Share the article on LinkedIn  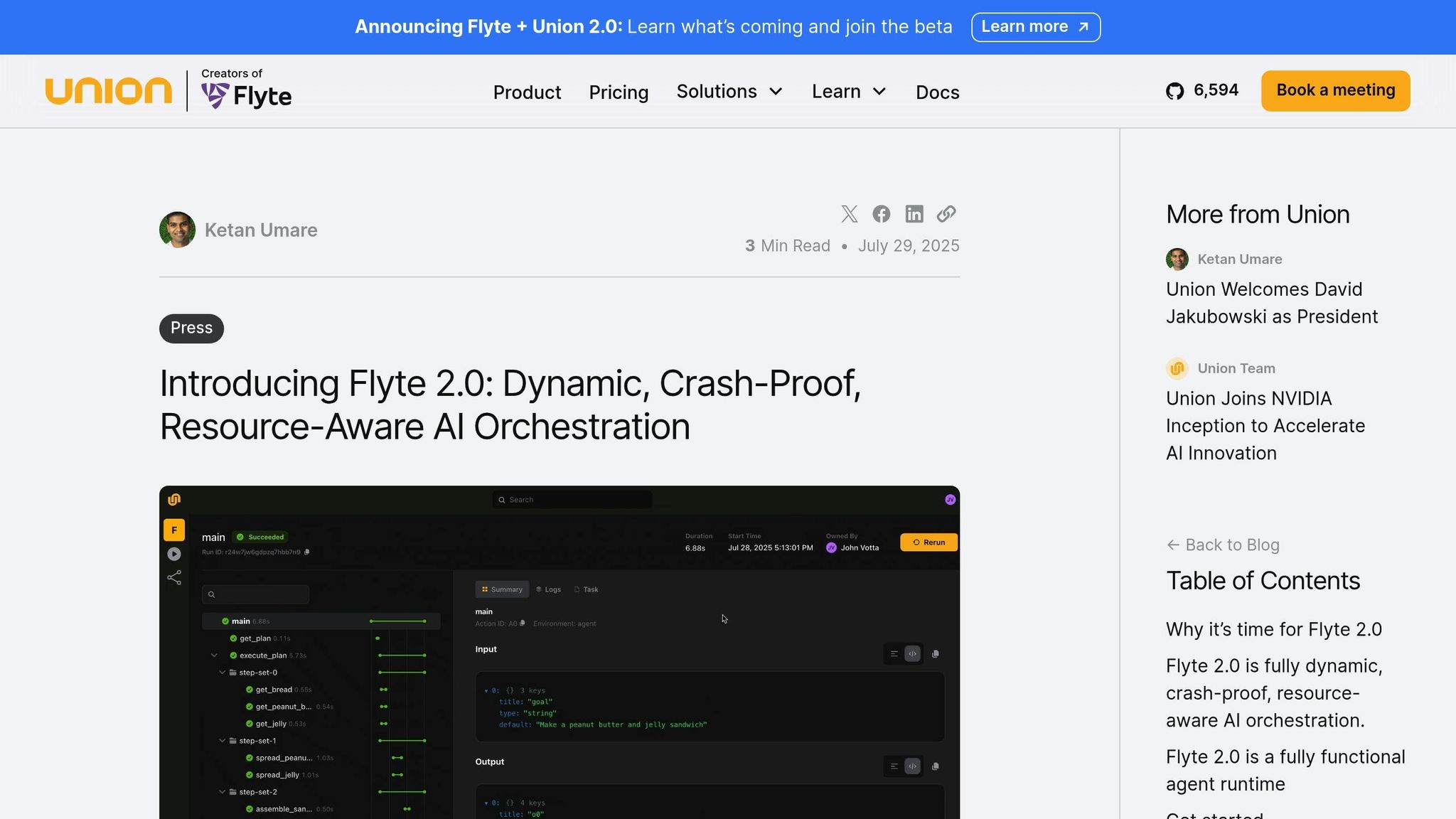tap(914, 214)
